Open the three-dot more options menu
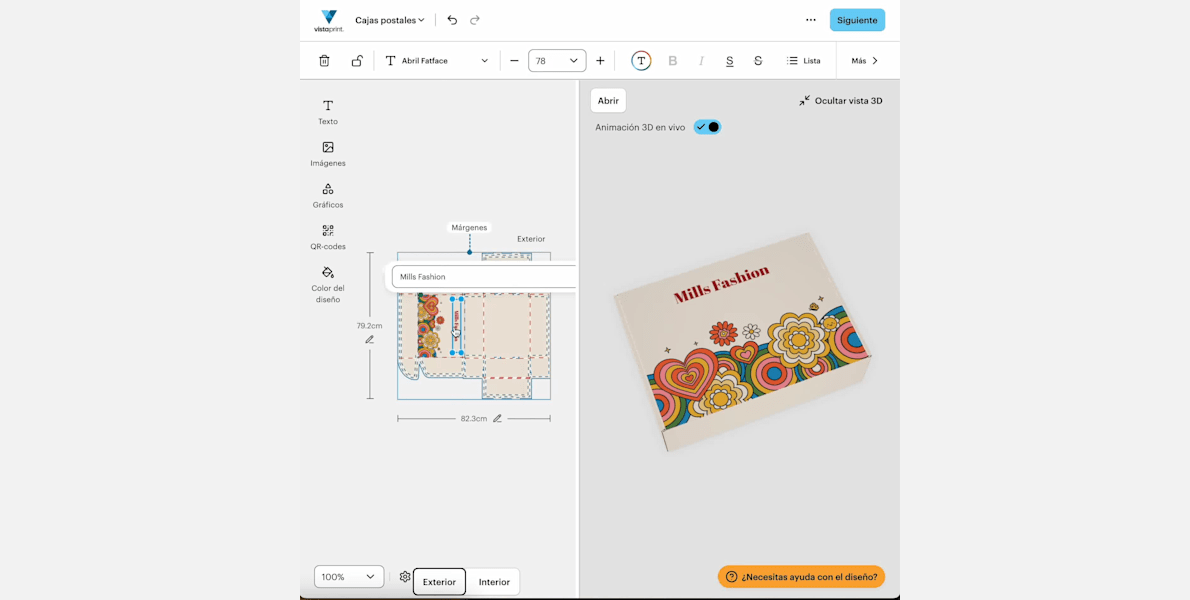The width and height of the screenshot is (1190, 600). 811,20
